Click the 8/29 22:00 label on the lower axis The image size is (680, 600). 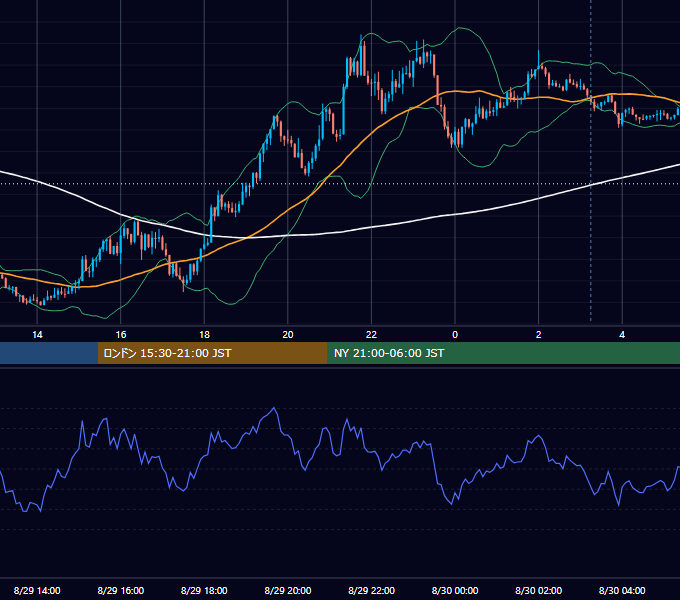372,590
